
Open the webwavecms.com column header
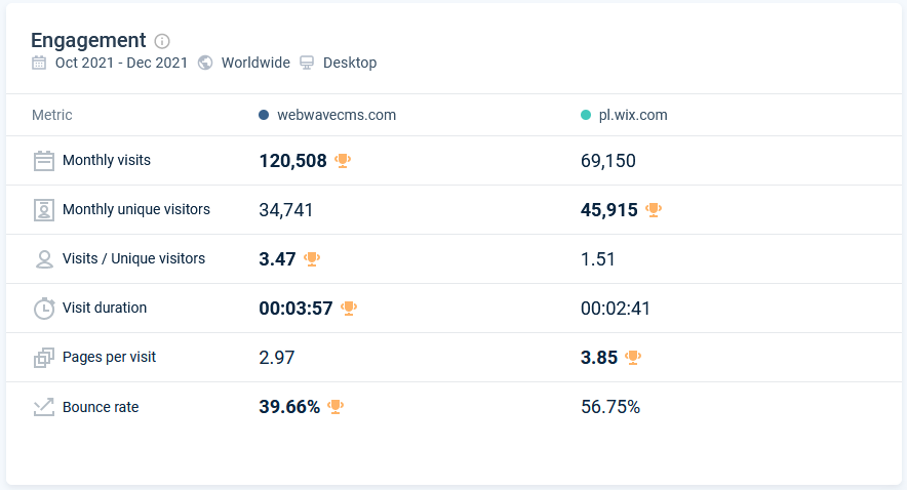[336, 115]
